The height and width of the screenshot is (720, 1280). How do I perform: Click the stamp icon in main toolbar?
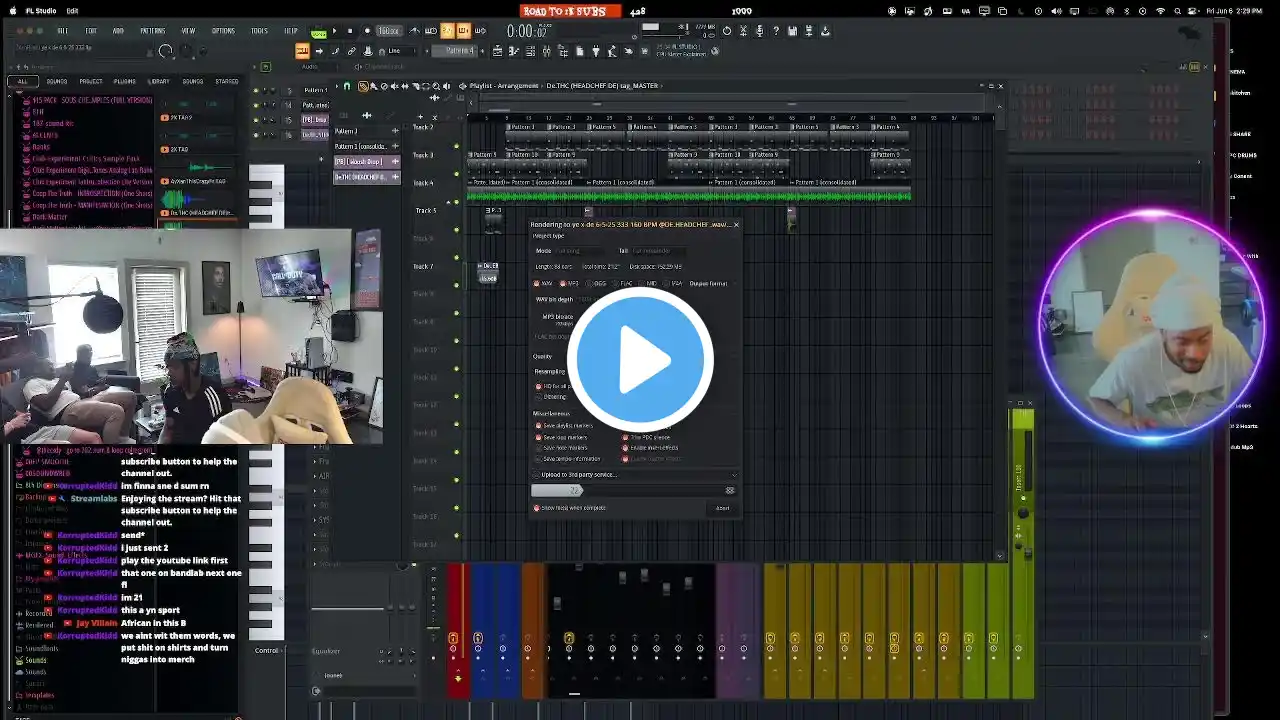(367, 51)
